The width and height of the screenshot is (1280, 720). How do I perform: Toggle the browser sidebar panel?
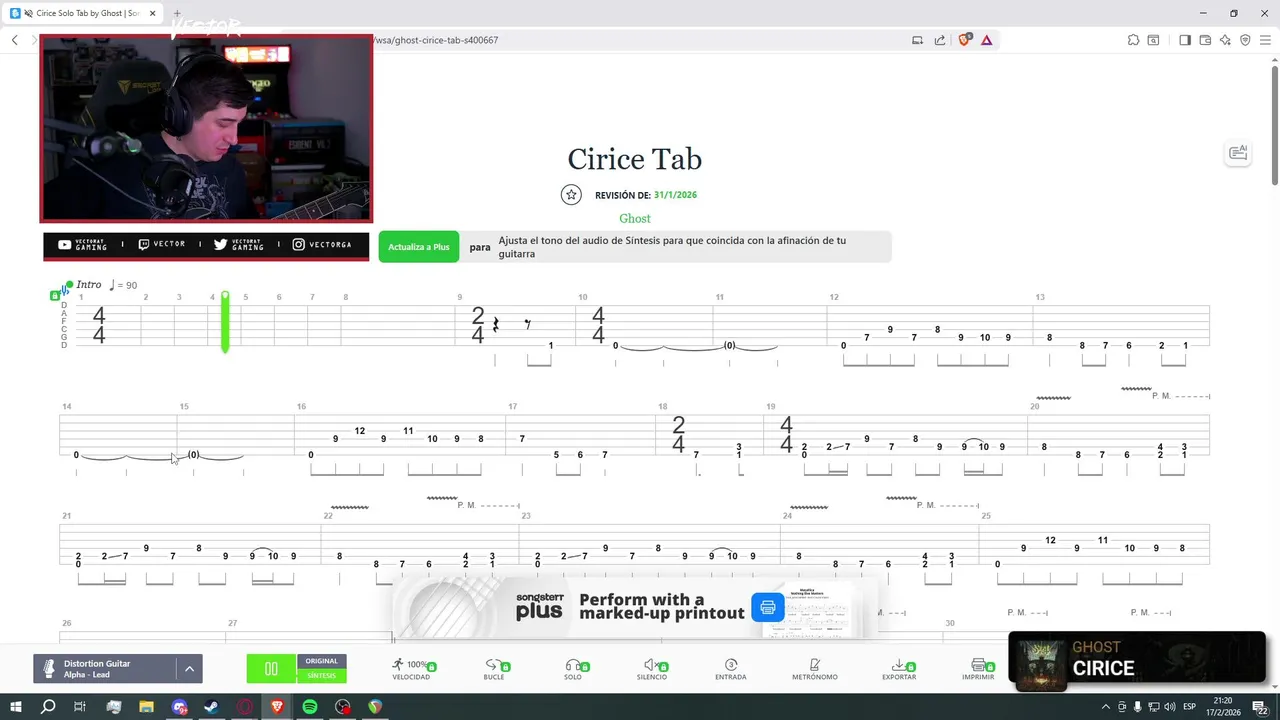[1185, 40]
